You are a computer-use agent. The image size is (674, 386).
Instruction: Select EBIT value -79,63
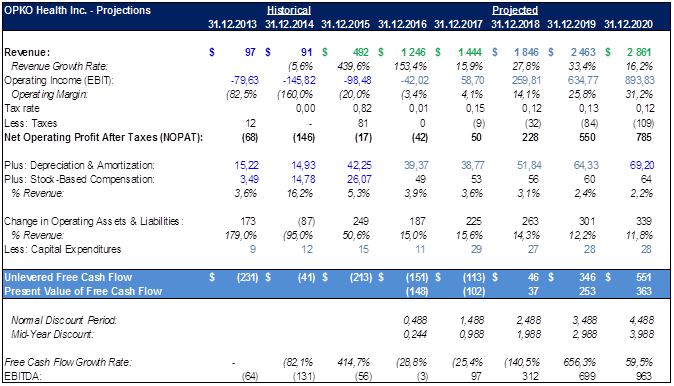[x=245, y=80]
